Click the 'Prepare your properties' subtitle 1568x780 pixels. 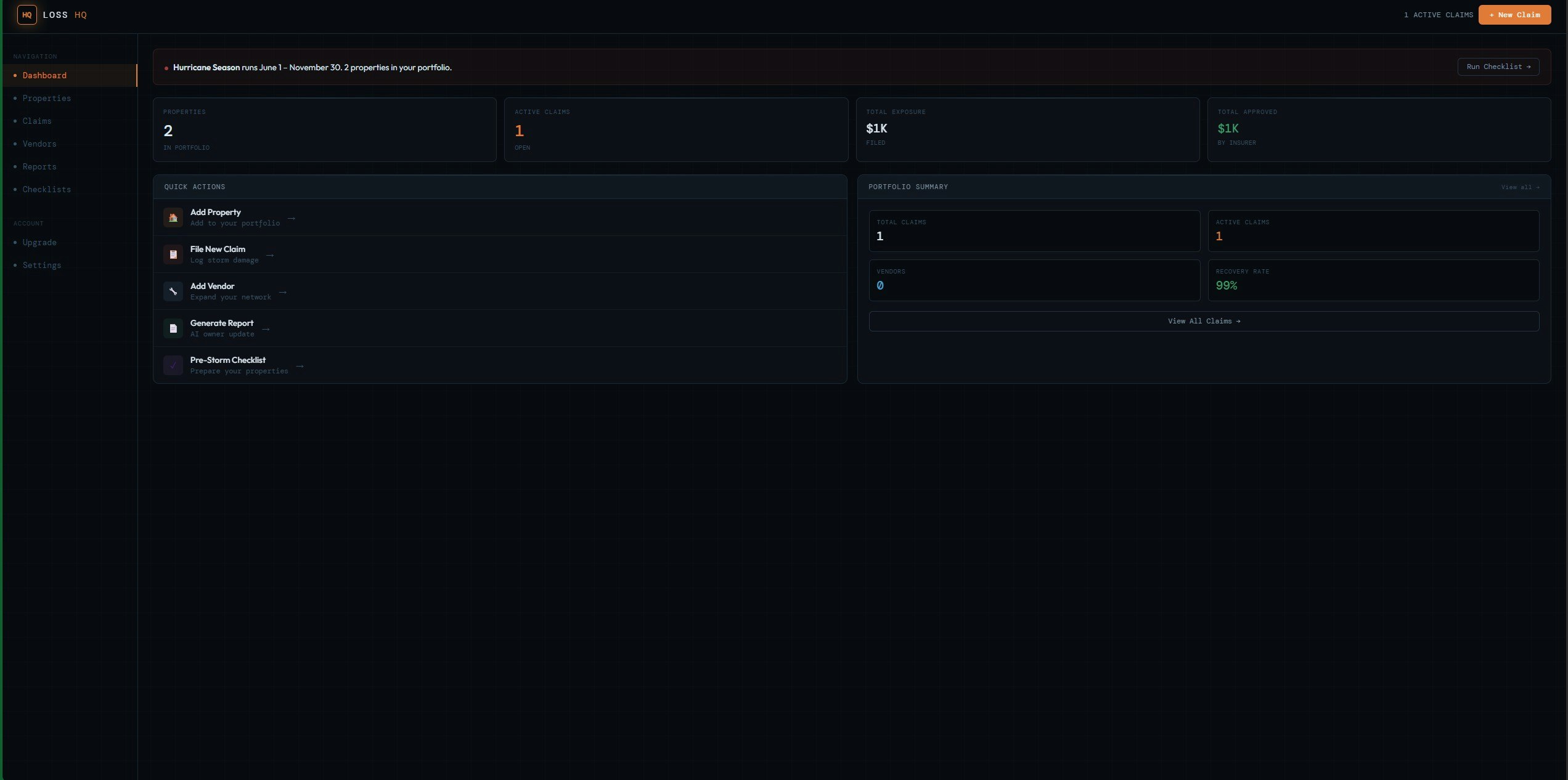point(239,371)
